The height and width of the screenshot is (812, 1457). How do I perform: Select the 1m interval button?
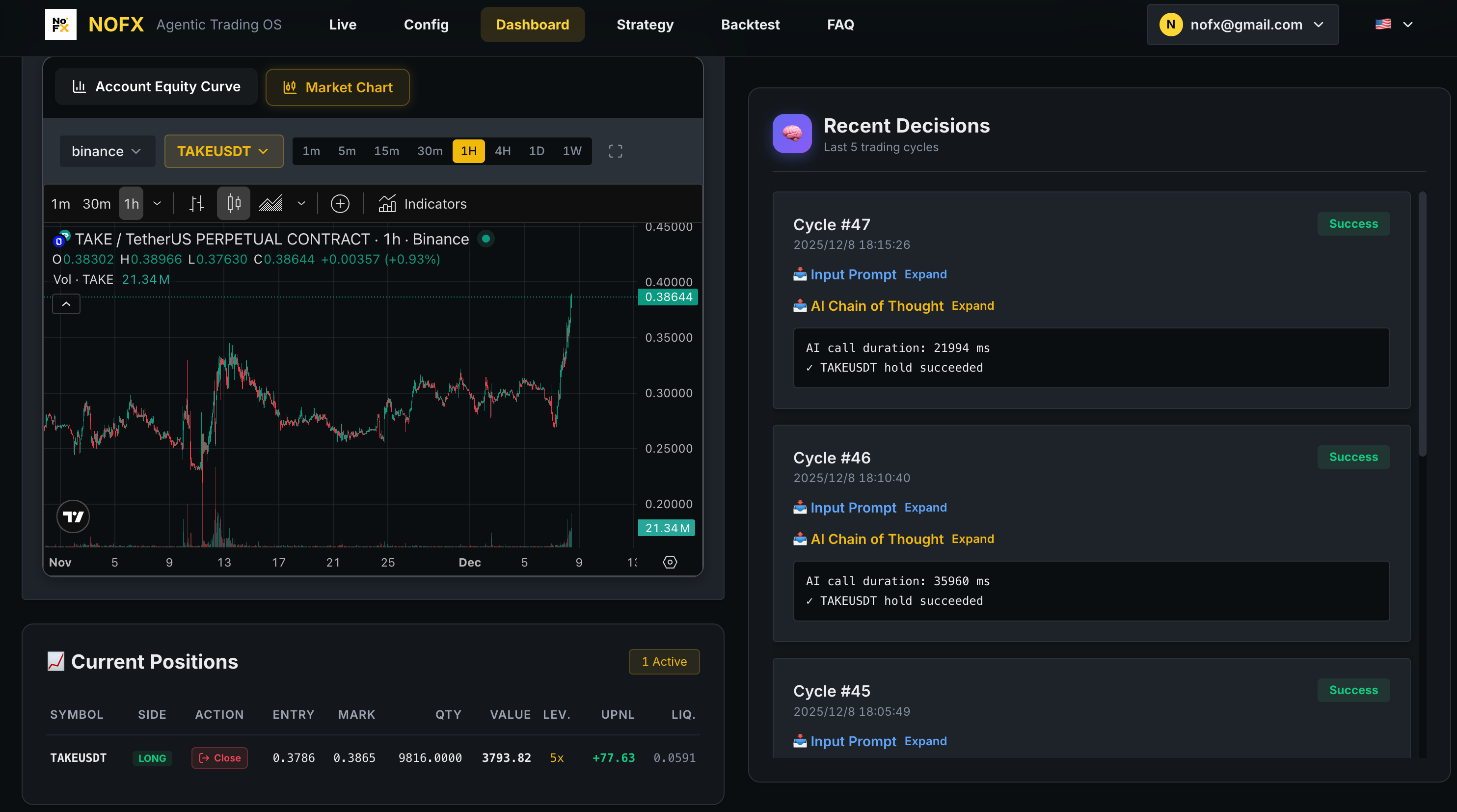click(x=311, y=151)
